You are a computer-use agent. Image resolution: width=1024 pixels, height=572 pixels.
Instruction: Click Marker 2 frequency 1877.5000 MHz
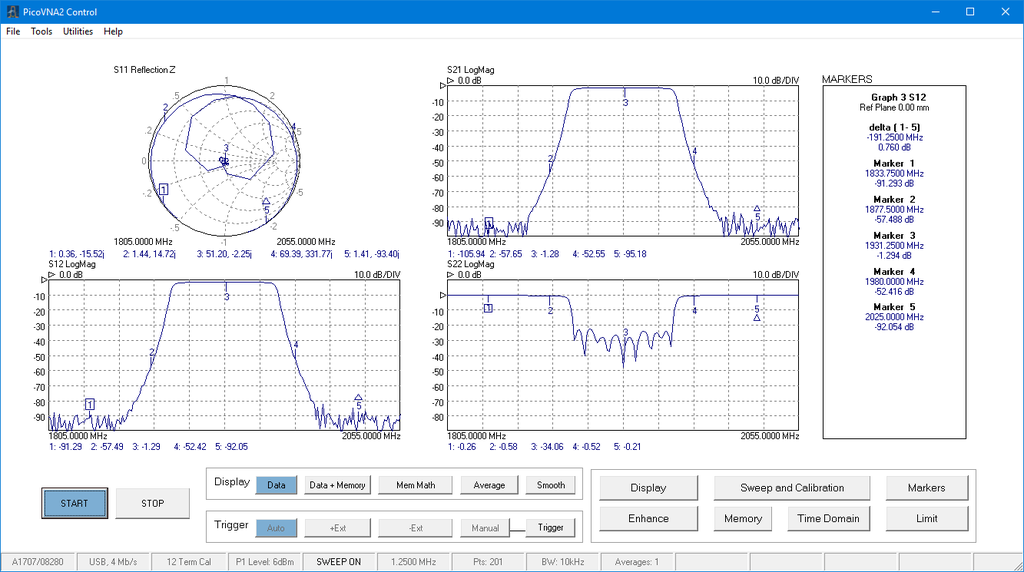point(894,210)
